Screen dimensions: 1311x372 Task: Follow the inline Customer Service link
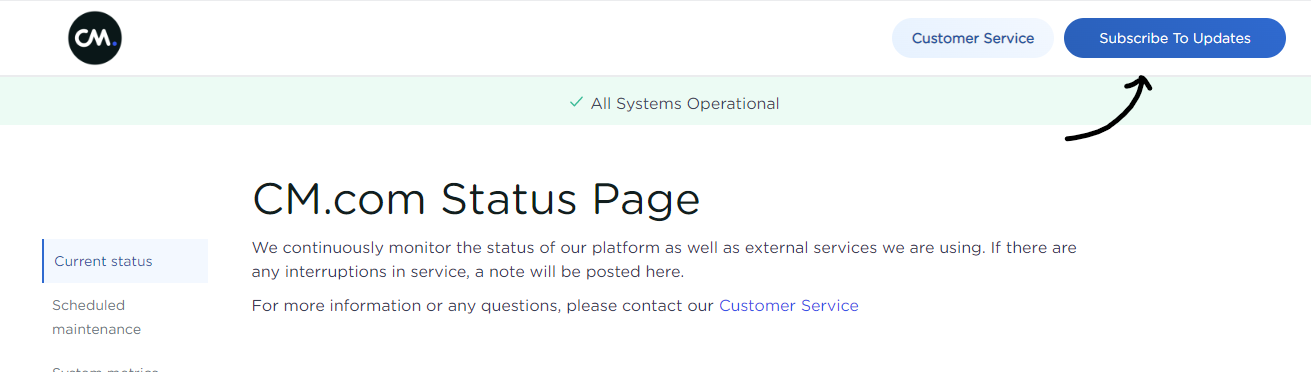(789, 305)
